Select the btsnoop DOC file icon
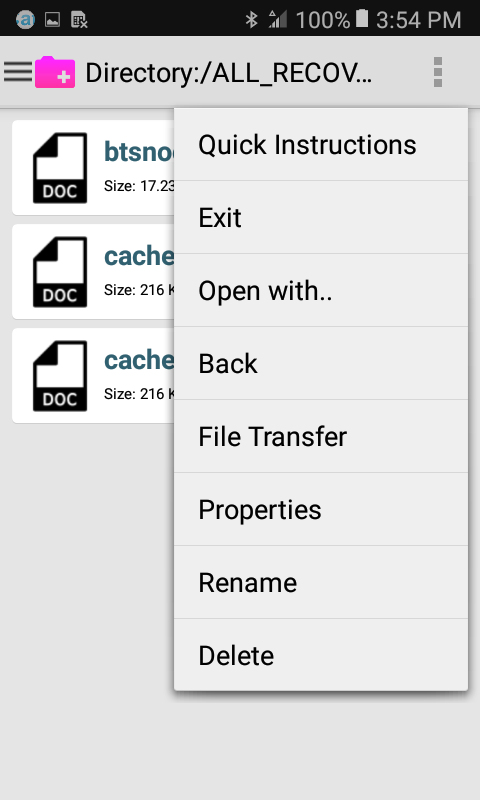This screenshot has width=480, height=800. pos(60,168)
